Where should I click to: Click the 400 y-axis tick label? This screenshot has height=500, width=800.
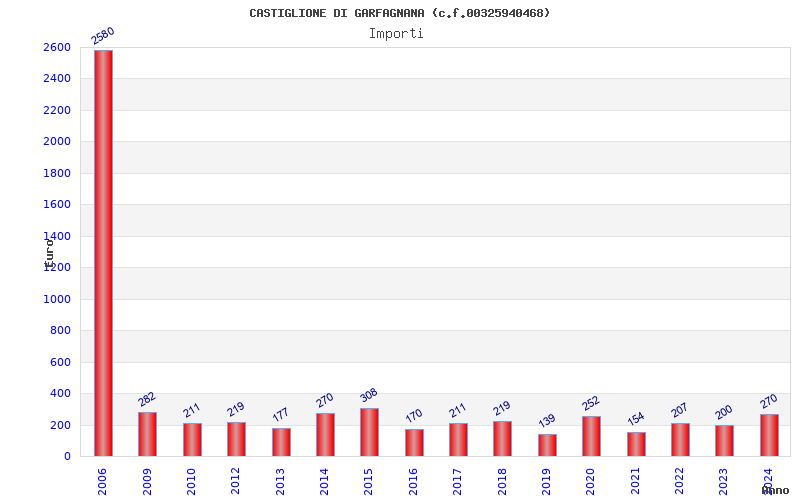[60, 394]
